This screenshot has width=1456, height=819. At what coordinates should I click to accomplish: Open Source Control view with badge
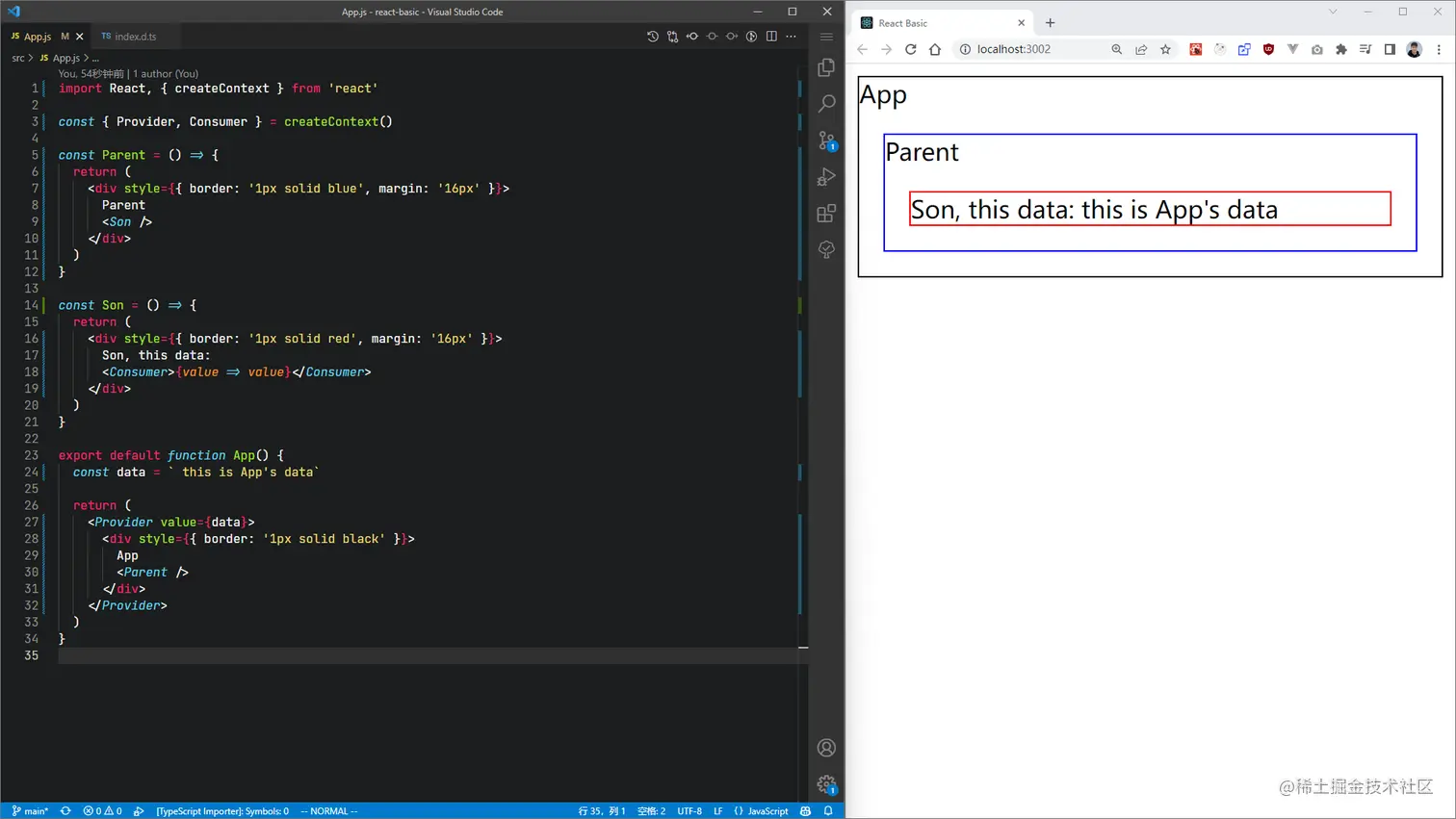pos(826,141)
